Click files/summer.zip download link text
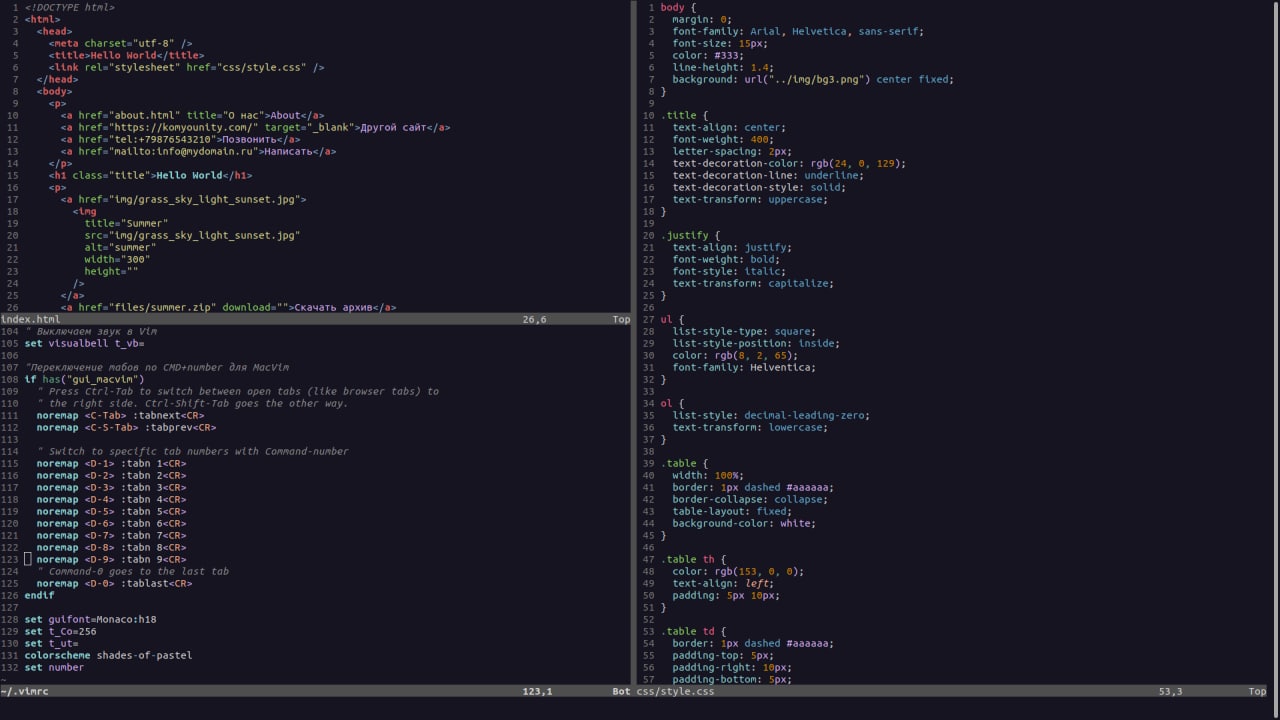Viewport: 1280px width, 720px height. click(x=333, y=307)
